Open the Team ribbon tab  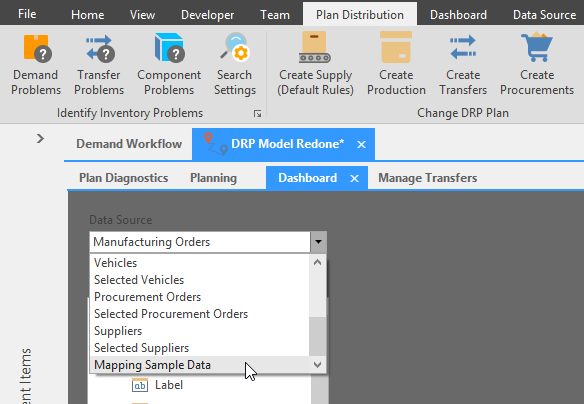coord(274,15)
